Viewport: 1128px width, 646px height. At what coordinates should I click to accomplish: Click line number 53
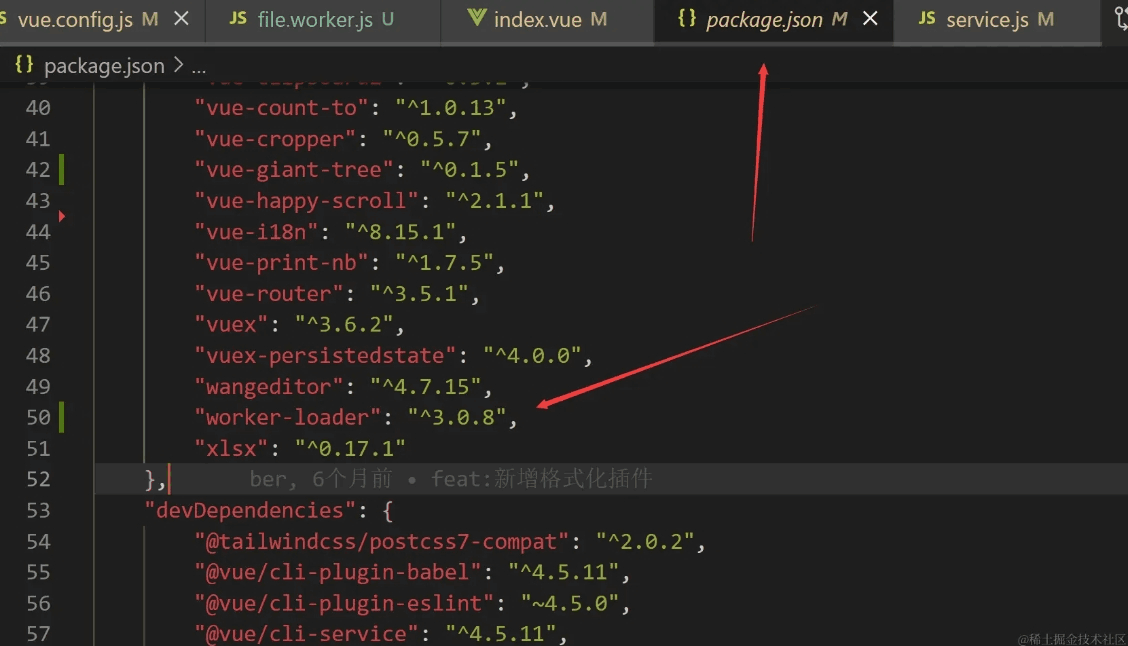click(x=38, y=510)
